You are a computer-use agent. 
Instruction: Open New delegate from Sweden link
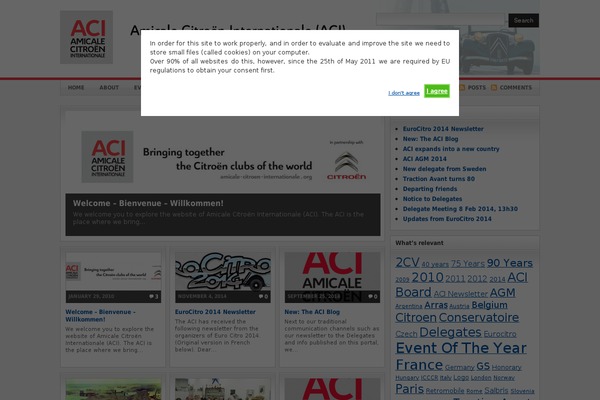pos(444,169)
